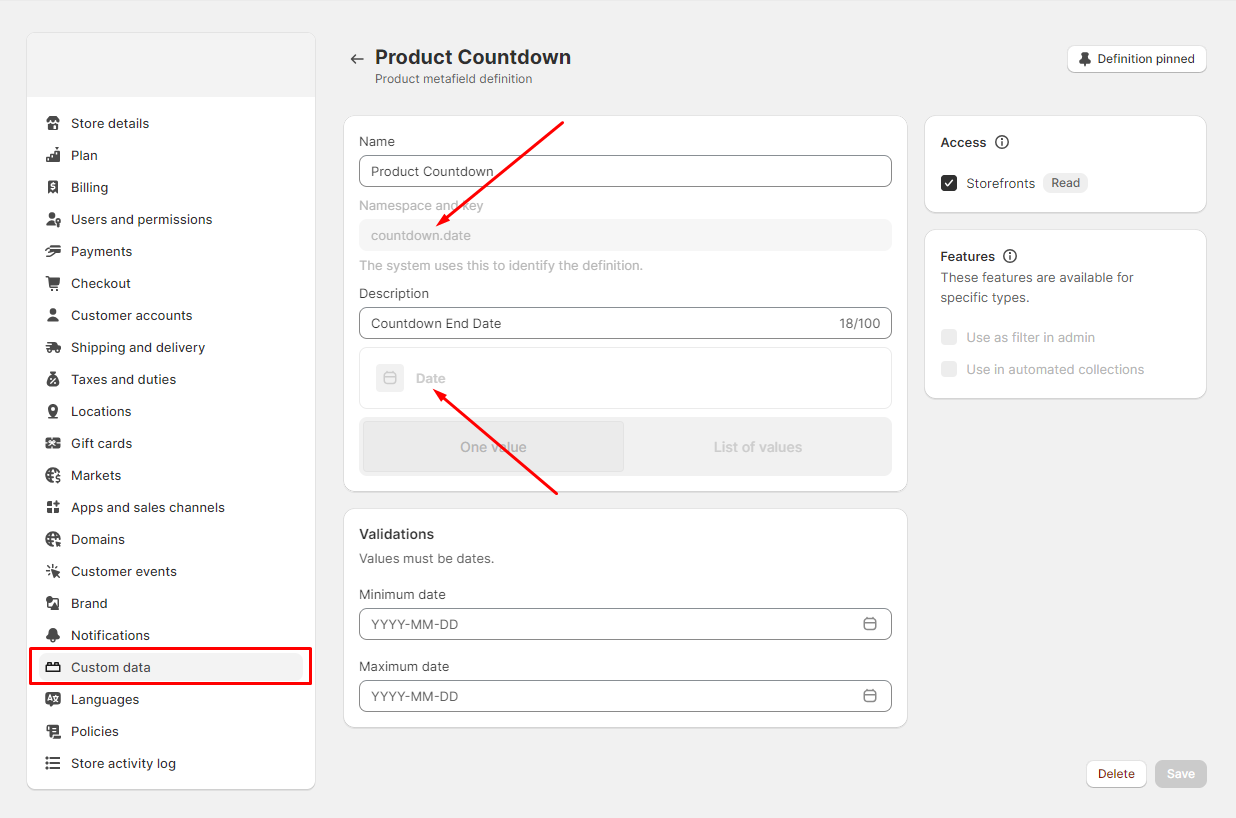Open the Maximum date calendar picker icon
The height and width of the screenshot is (818, 1236).
point(870,696)
